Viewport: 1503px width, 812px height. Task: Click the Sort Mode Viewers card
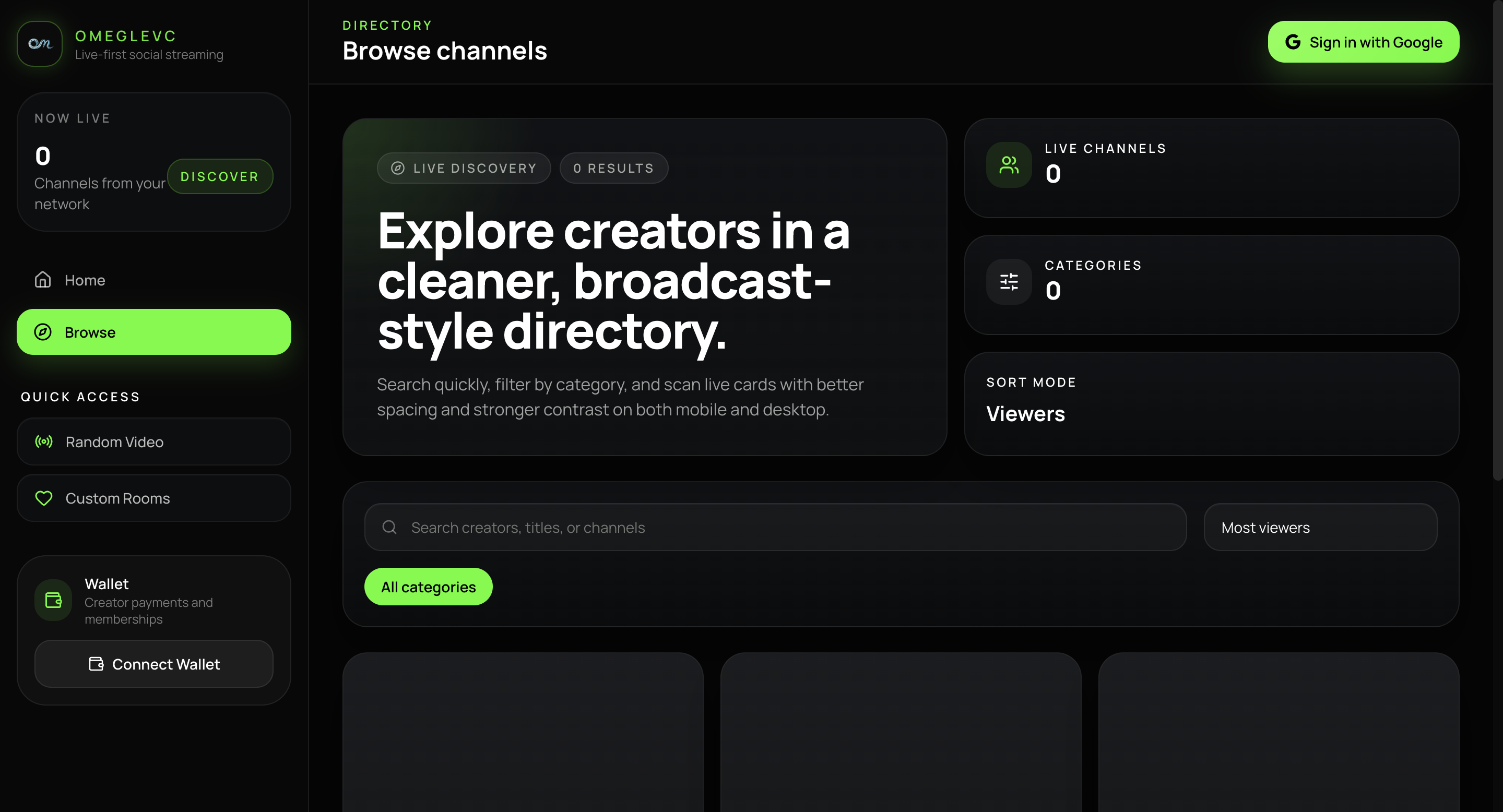click(x=1212, y=404)
